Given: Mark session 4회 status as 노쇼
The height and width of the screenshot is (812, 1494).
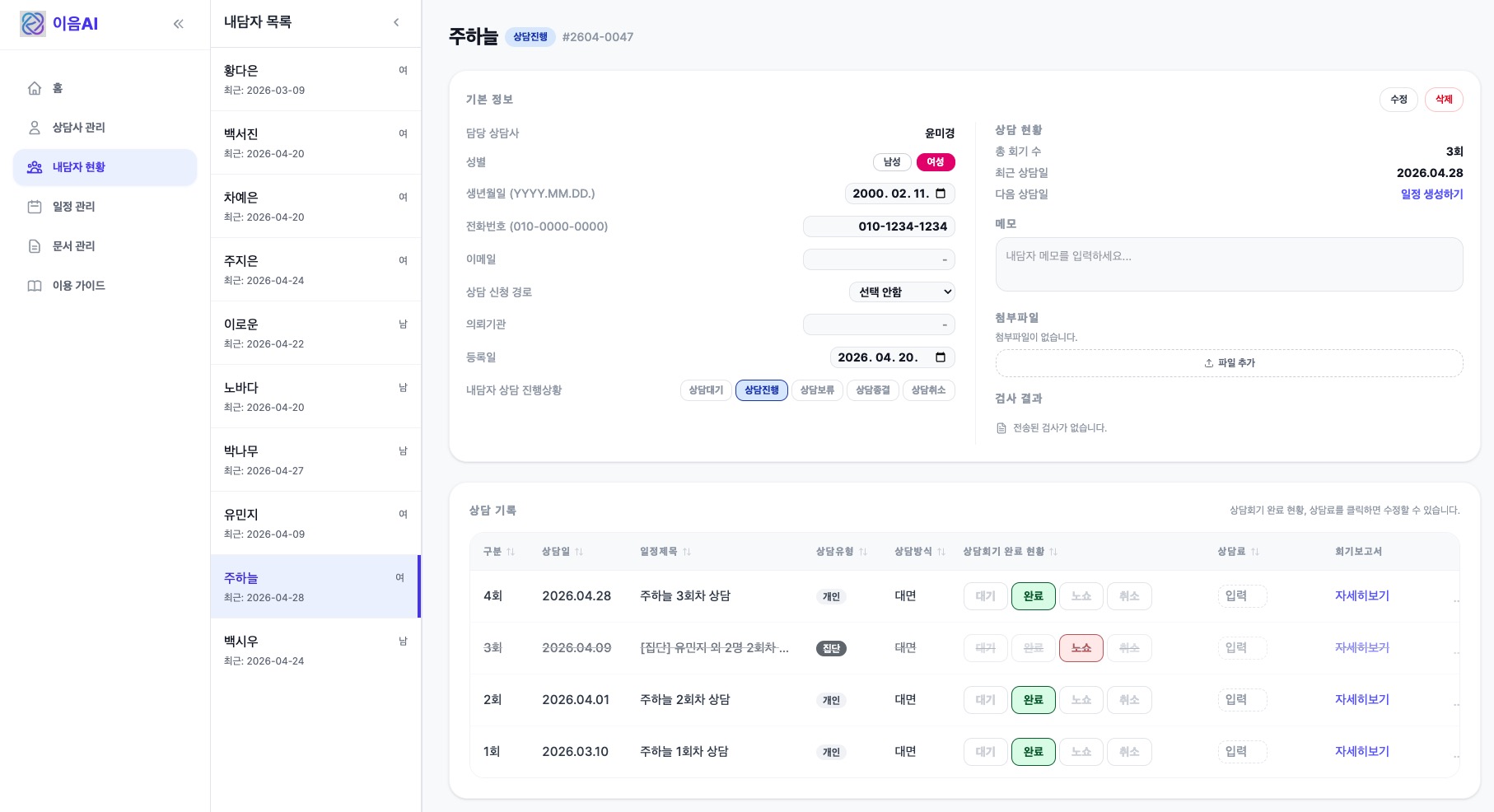Looking at the screenshot, I should [1081, 595].
